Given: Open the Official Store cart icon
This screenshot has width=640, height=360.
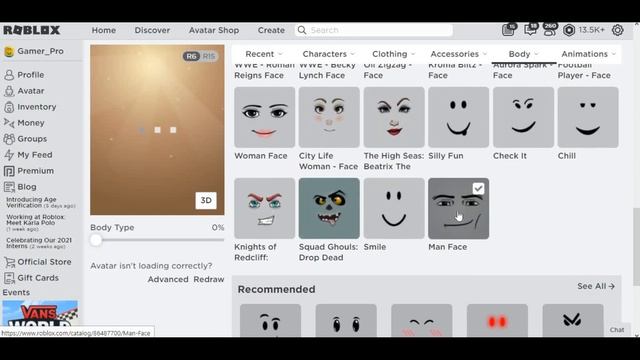Looking at the screenshot, I should coord(9,262).
